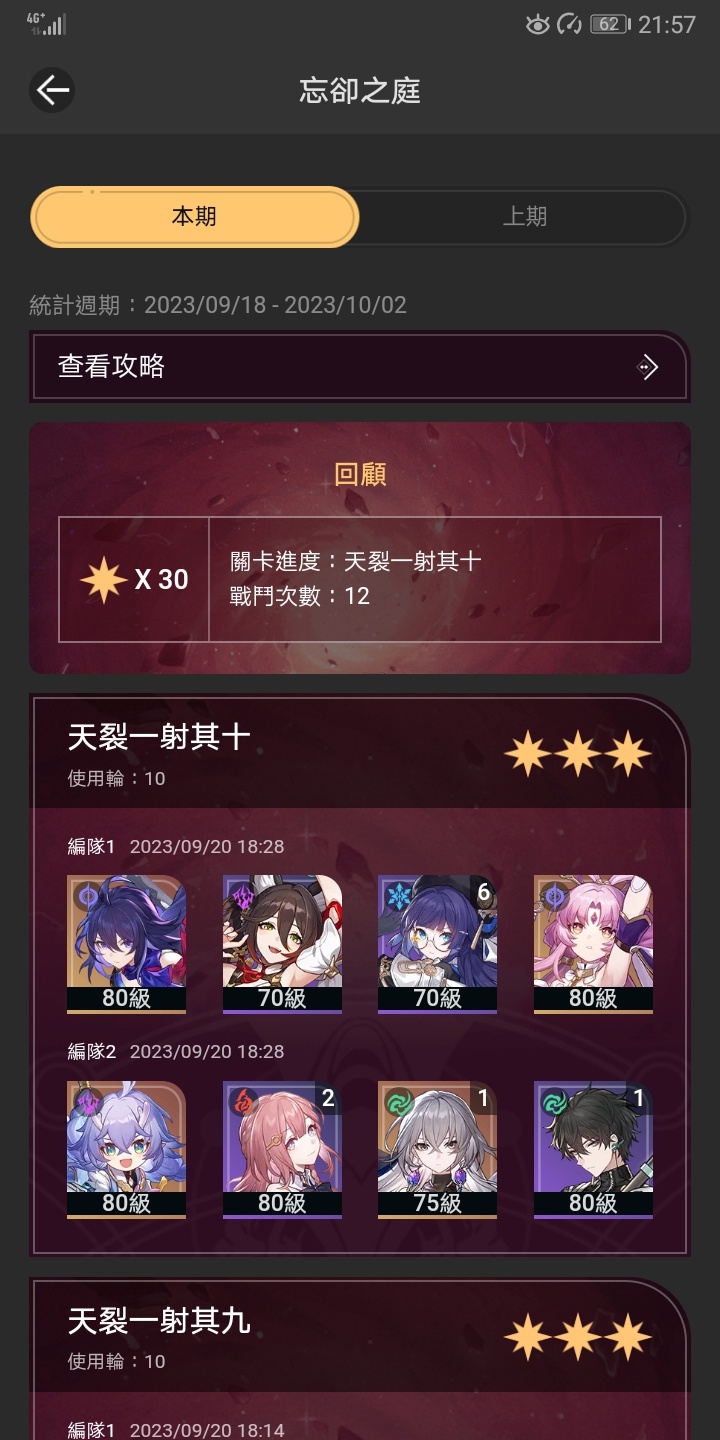
Task: Select the star count X 30 icon
Action: tap(134, 579)
